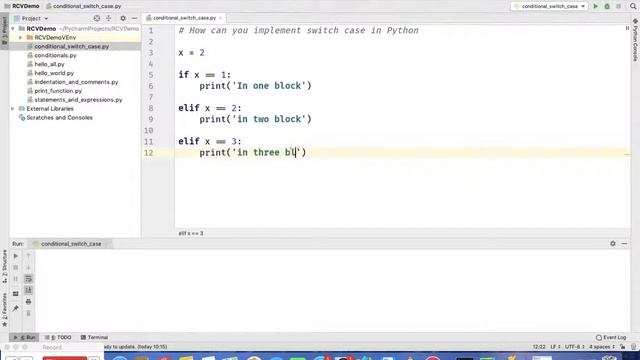Click the print('In one block') line

[256, 86]
